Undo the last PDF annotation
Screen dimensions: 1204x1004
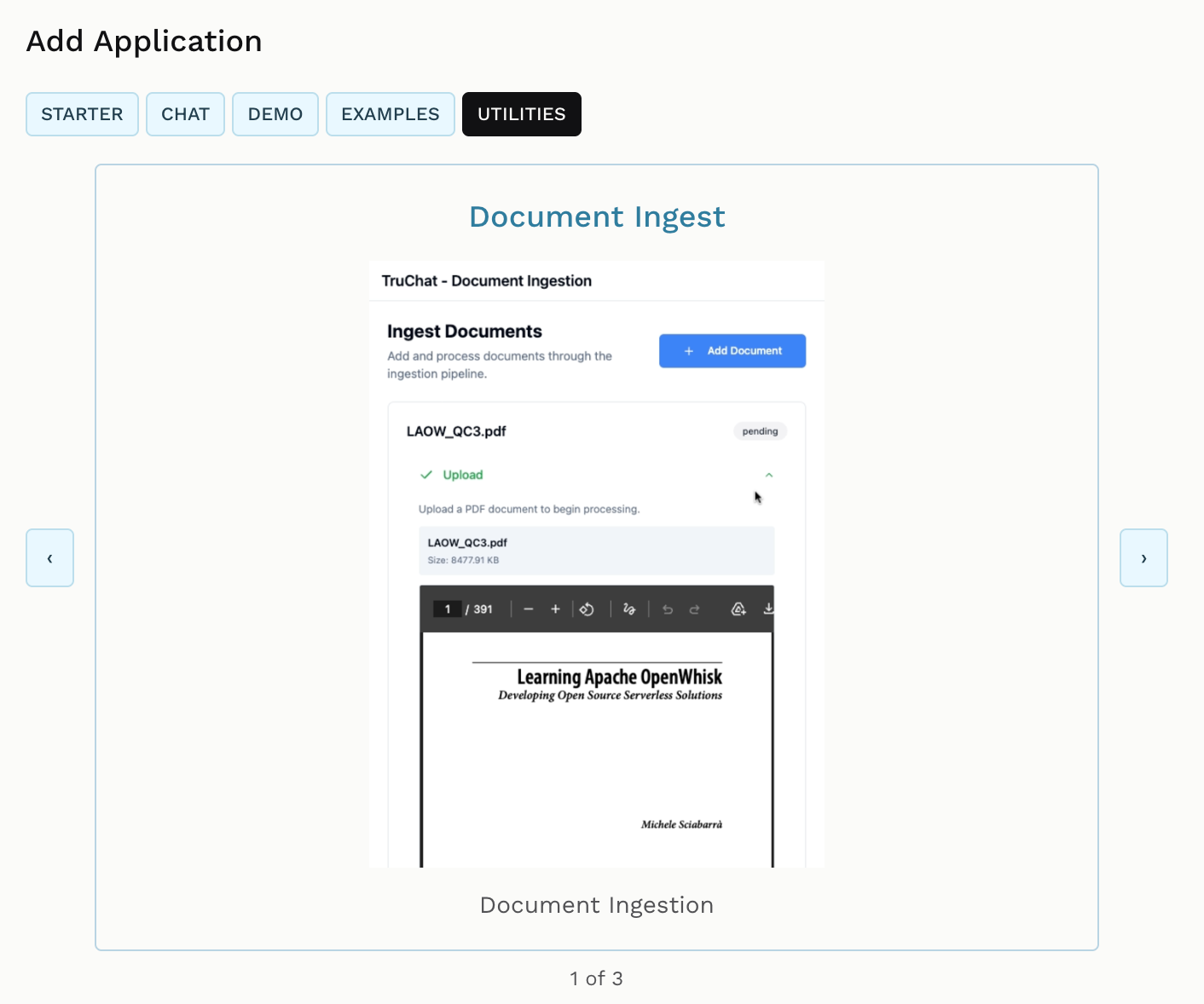coord(668,609)
